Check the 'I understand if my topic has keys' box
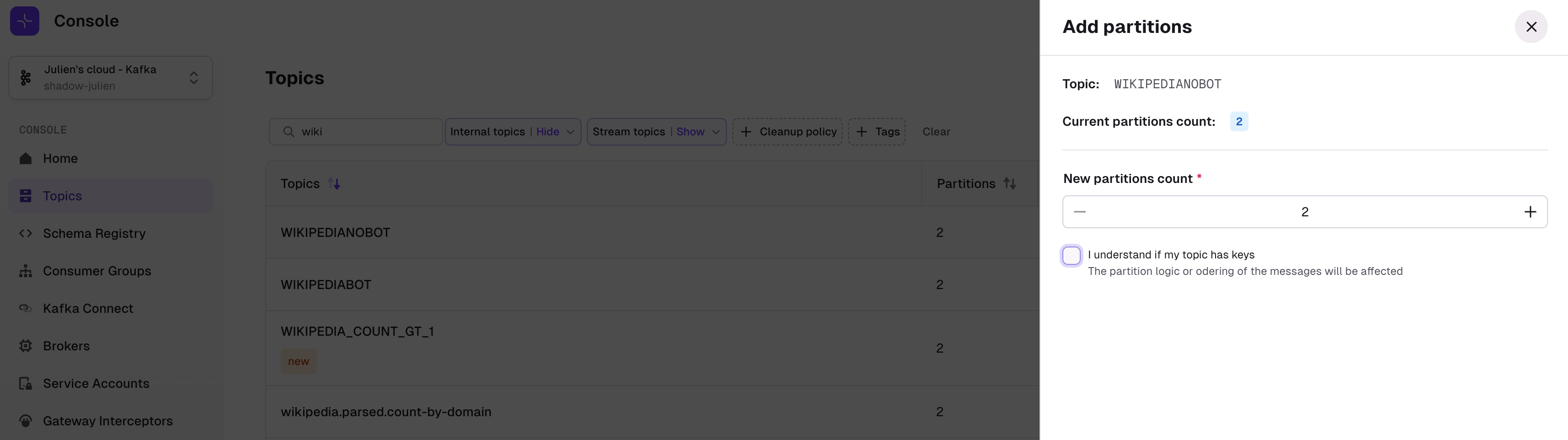 tap(1071, 255)
